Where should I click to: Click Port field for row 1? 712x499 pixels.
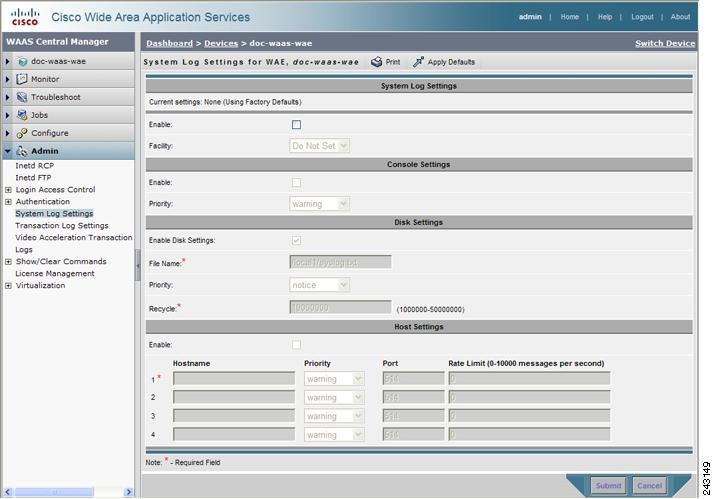pos(413,378)
